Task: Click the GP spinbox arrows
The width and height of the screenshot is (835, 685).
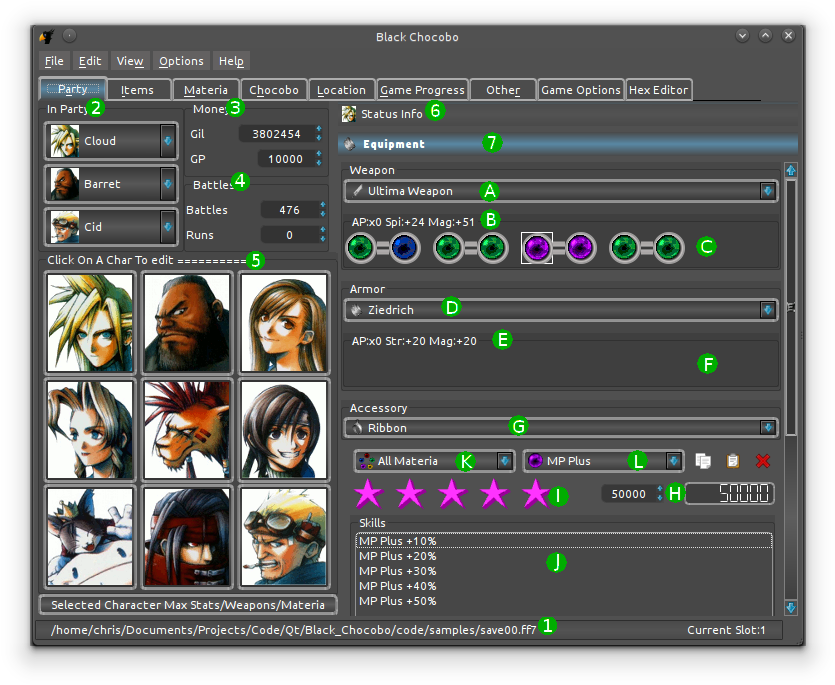Action: coord(319,158)
